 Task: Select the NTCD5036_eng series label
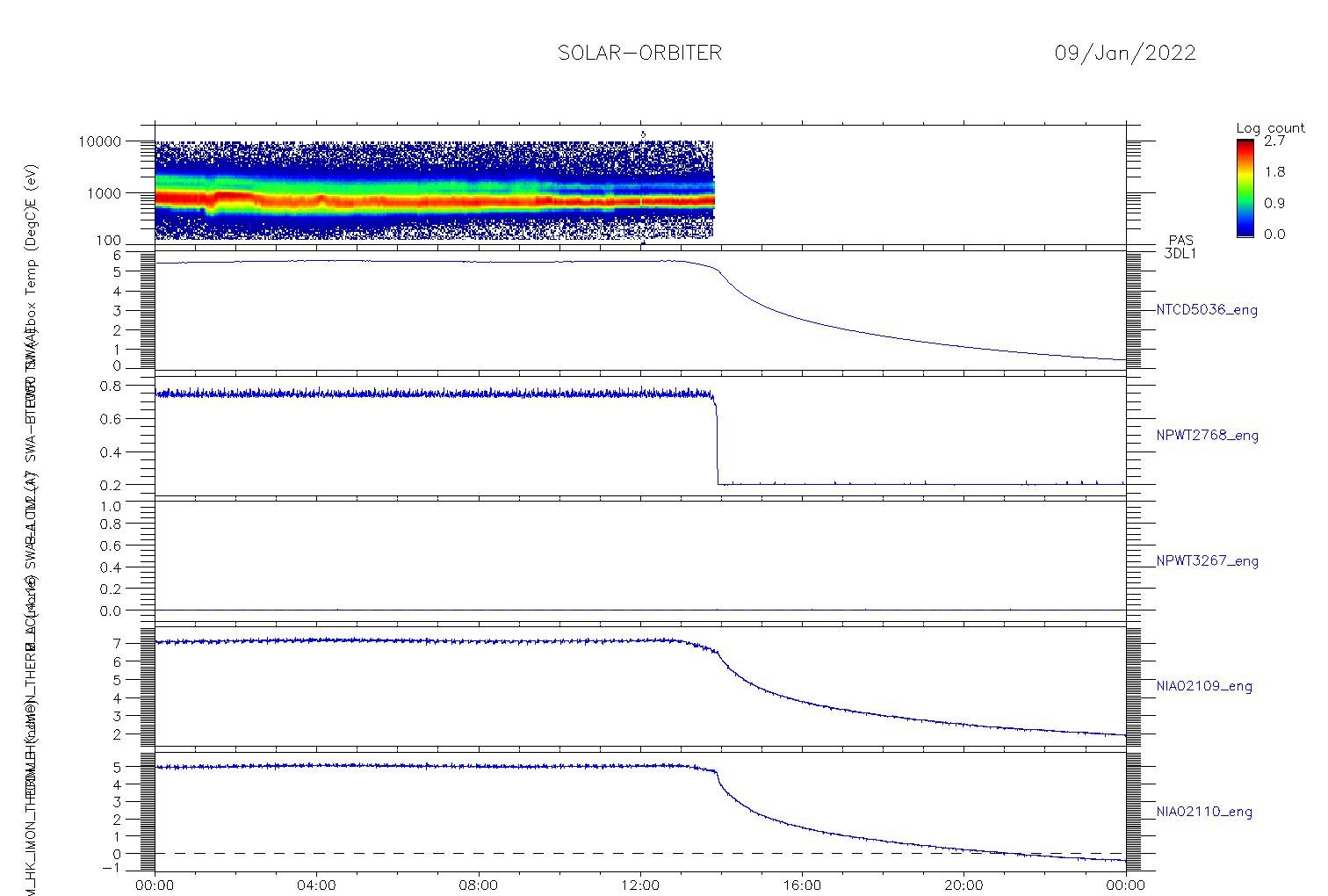pos(1207,310)
